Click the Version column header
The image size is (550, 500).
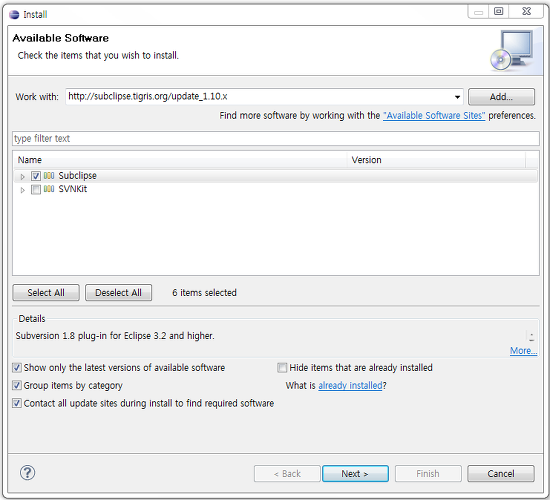[437, 160]
